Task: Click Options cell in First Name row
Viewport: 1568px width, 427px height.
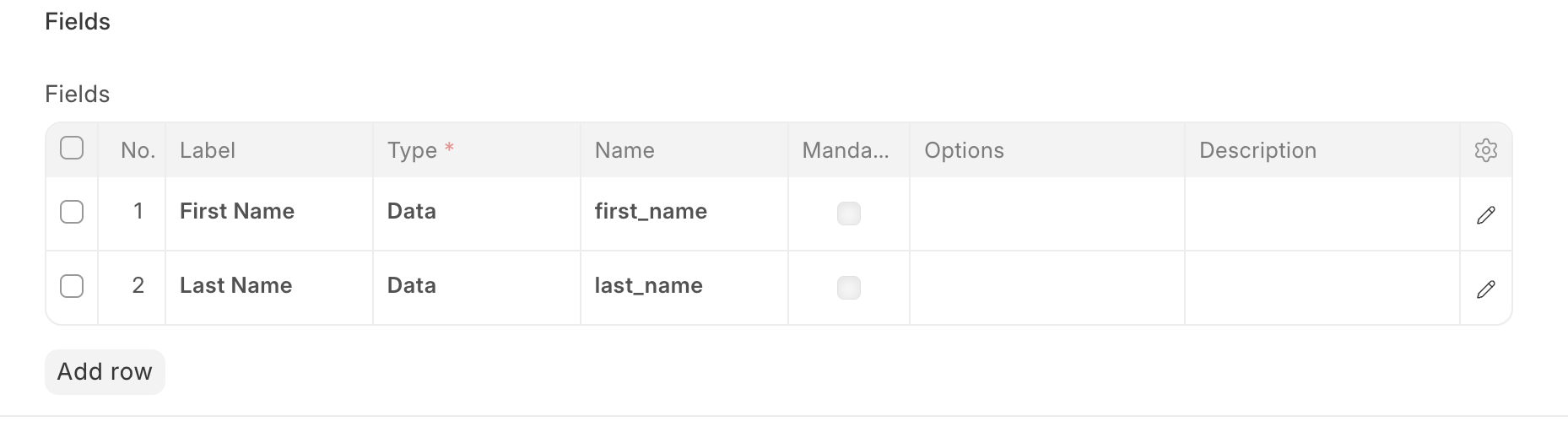Action: 1046,213
